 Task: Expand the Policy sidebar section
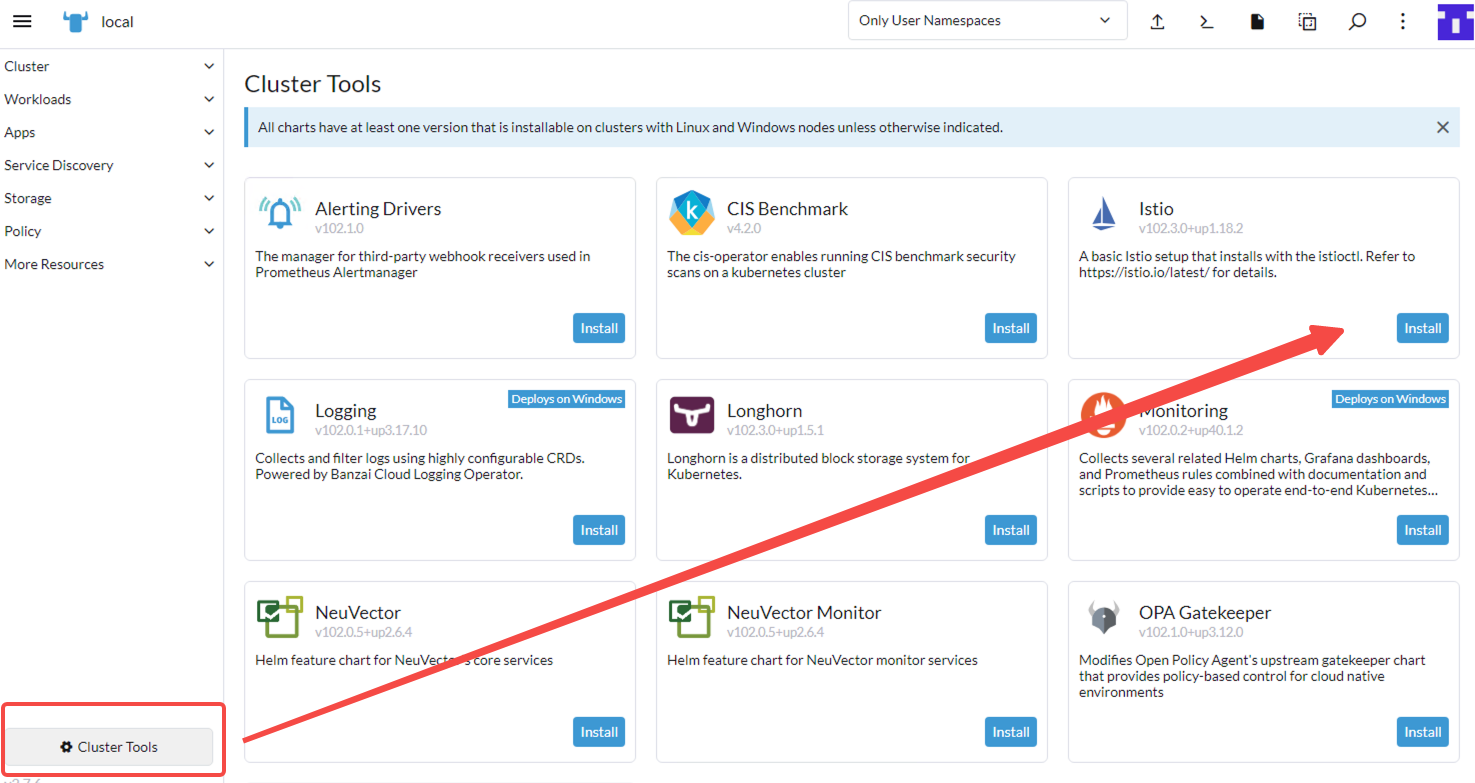pos(110,231)
